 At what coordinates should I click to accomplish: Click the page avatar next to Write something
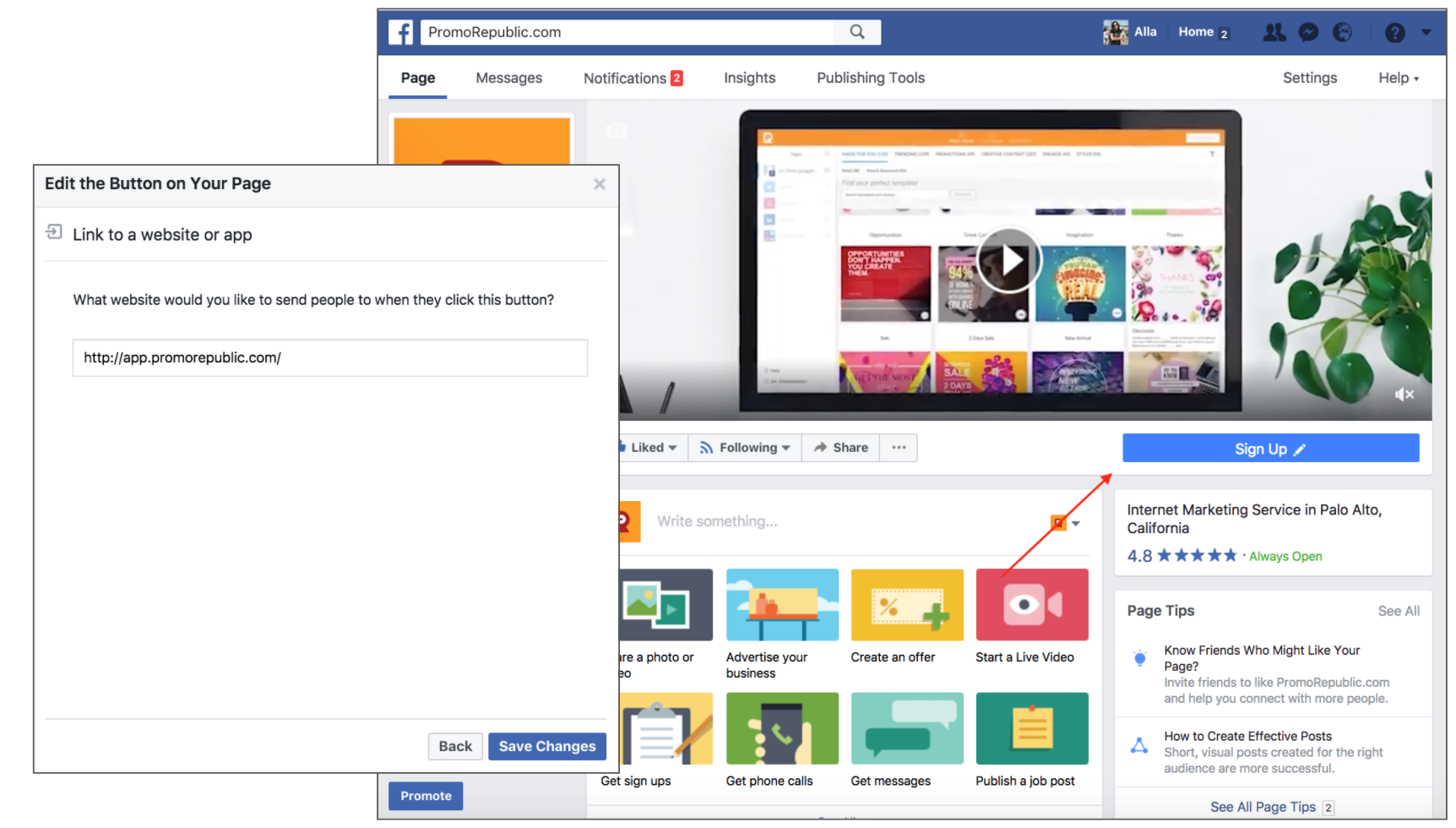[x=629, y=521]
